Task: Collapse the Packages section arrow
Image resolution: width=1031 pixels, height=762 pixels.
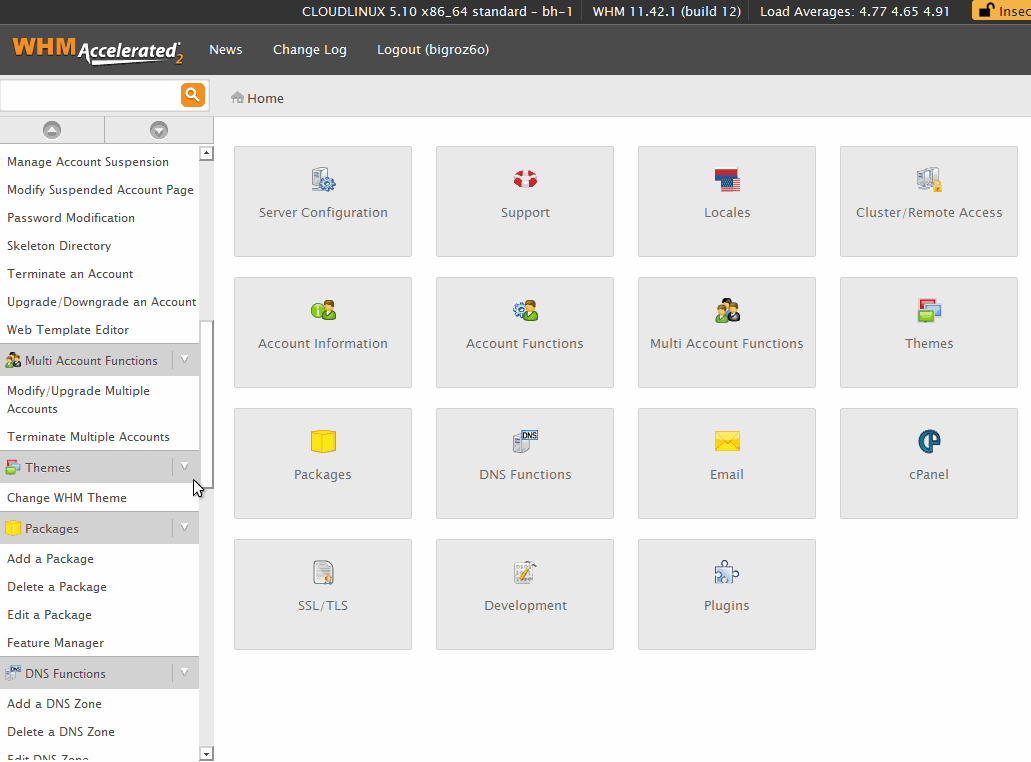Action: click(185, 527)
